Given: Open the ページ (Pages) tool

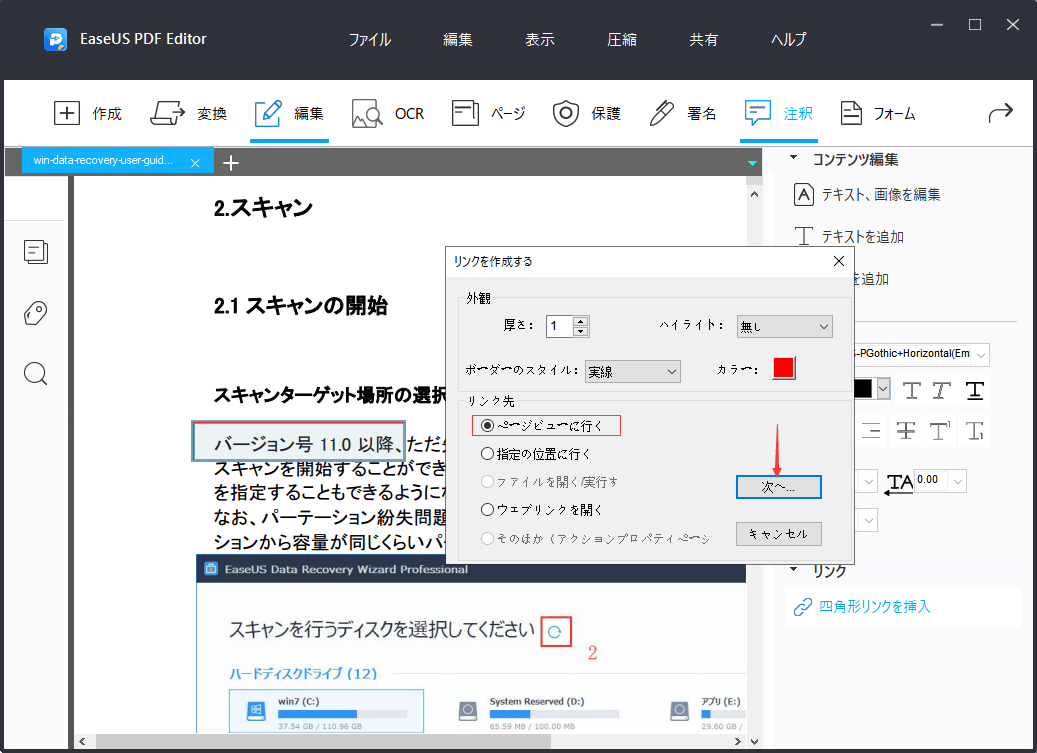Looking at the screenshot, I should (488, 113).
